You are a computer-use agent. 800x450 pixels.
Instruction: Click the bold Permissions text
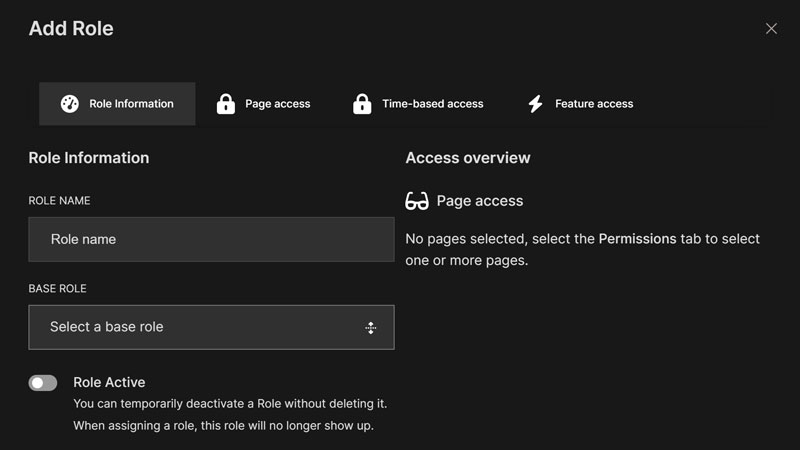(637, 239)
